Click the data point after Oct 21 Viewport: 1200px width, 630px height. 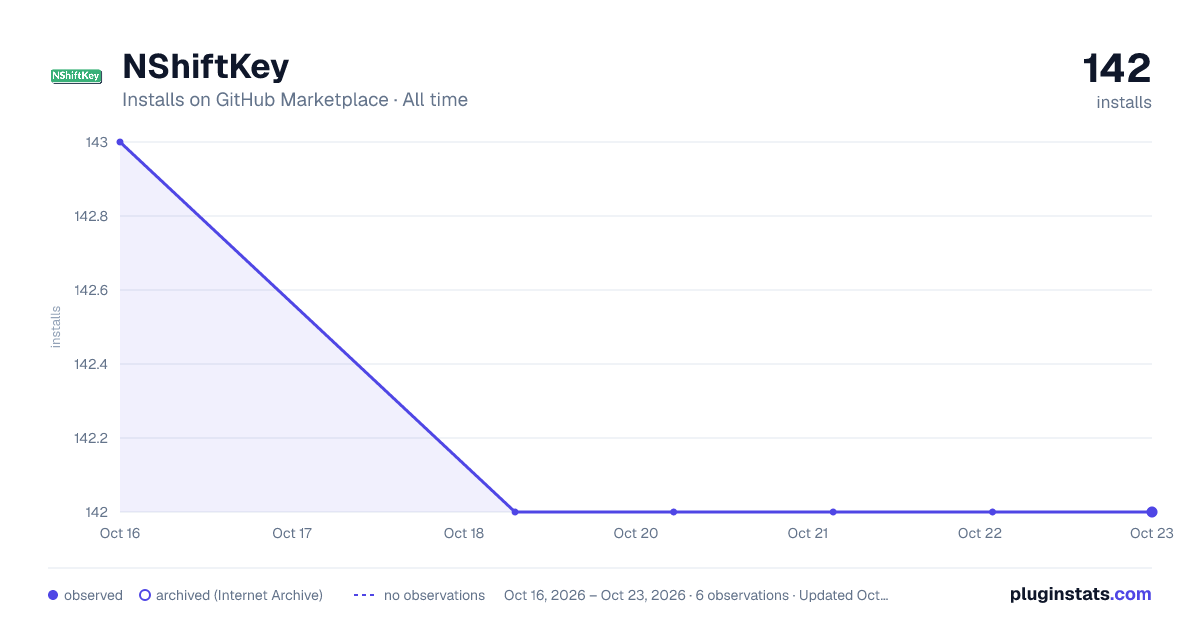[833, 512]
